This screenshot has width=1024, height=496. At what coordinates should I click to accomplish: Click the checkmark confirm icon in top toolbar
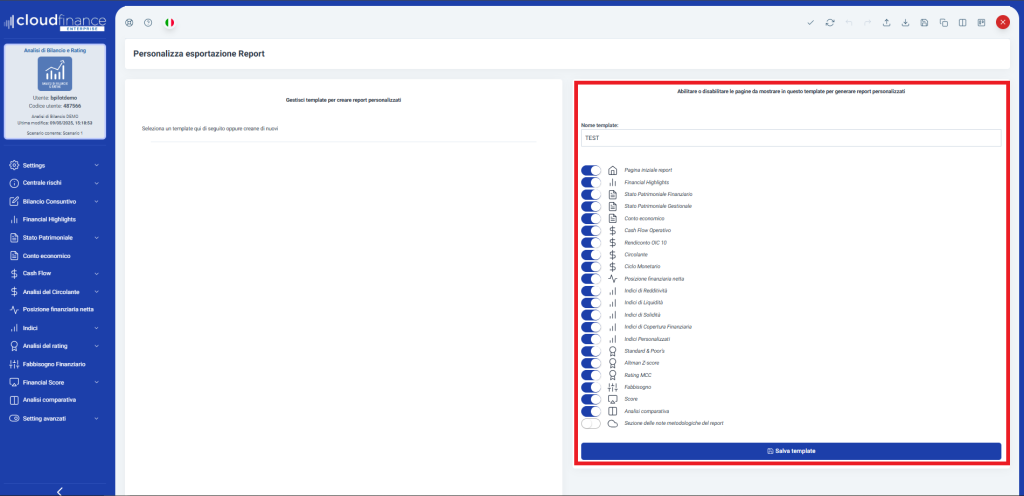point(810,22)
